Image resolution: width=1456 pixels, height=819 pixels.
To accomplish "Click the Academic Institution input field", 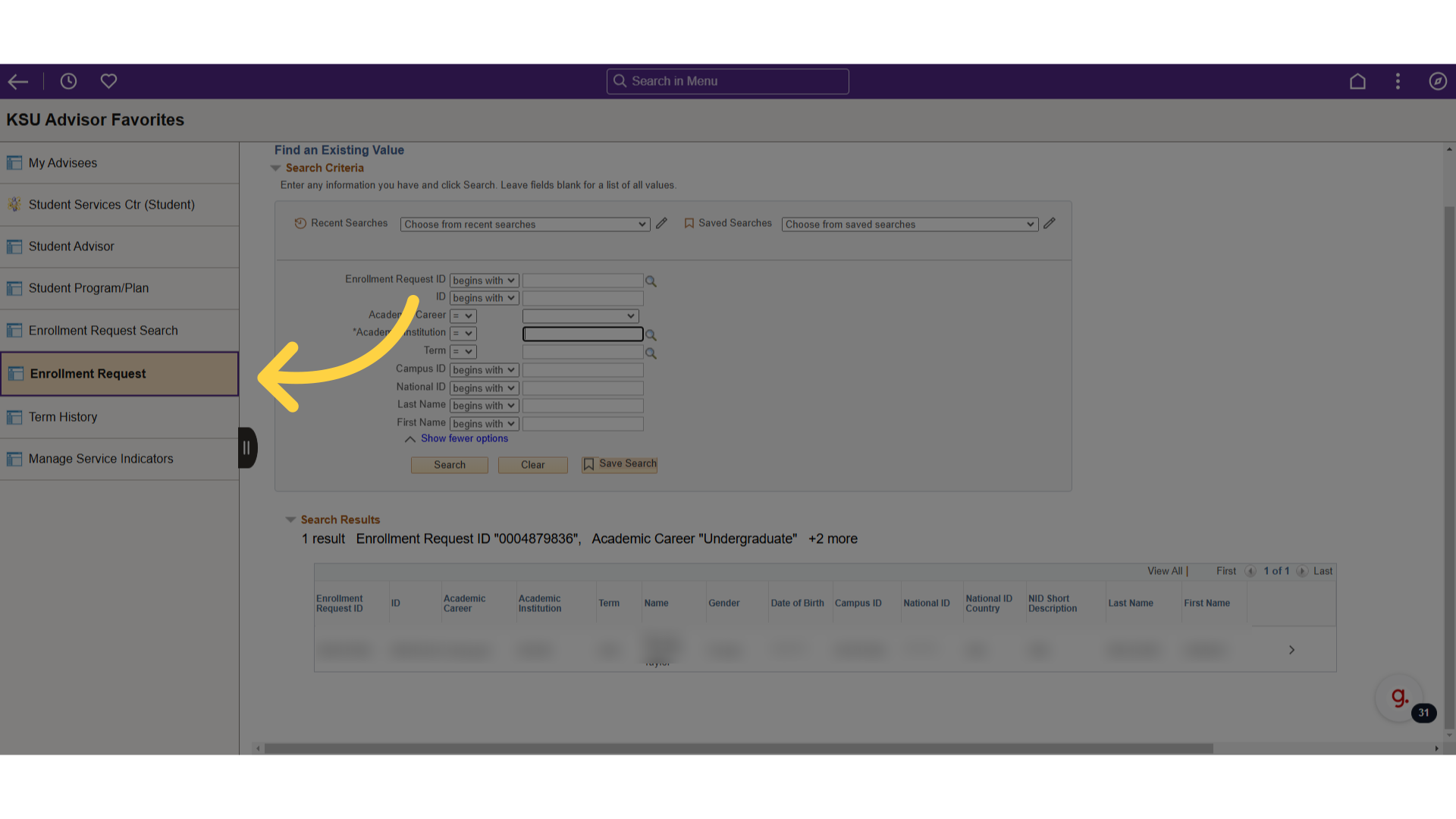I will tap(583, 334).
